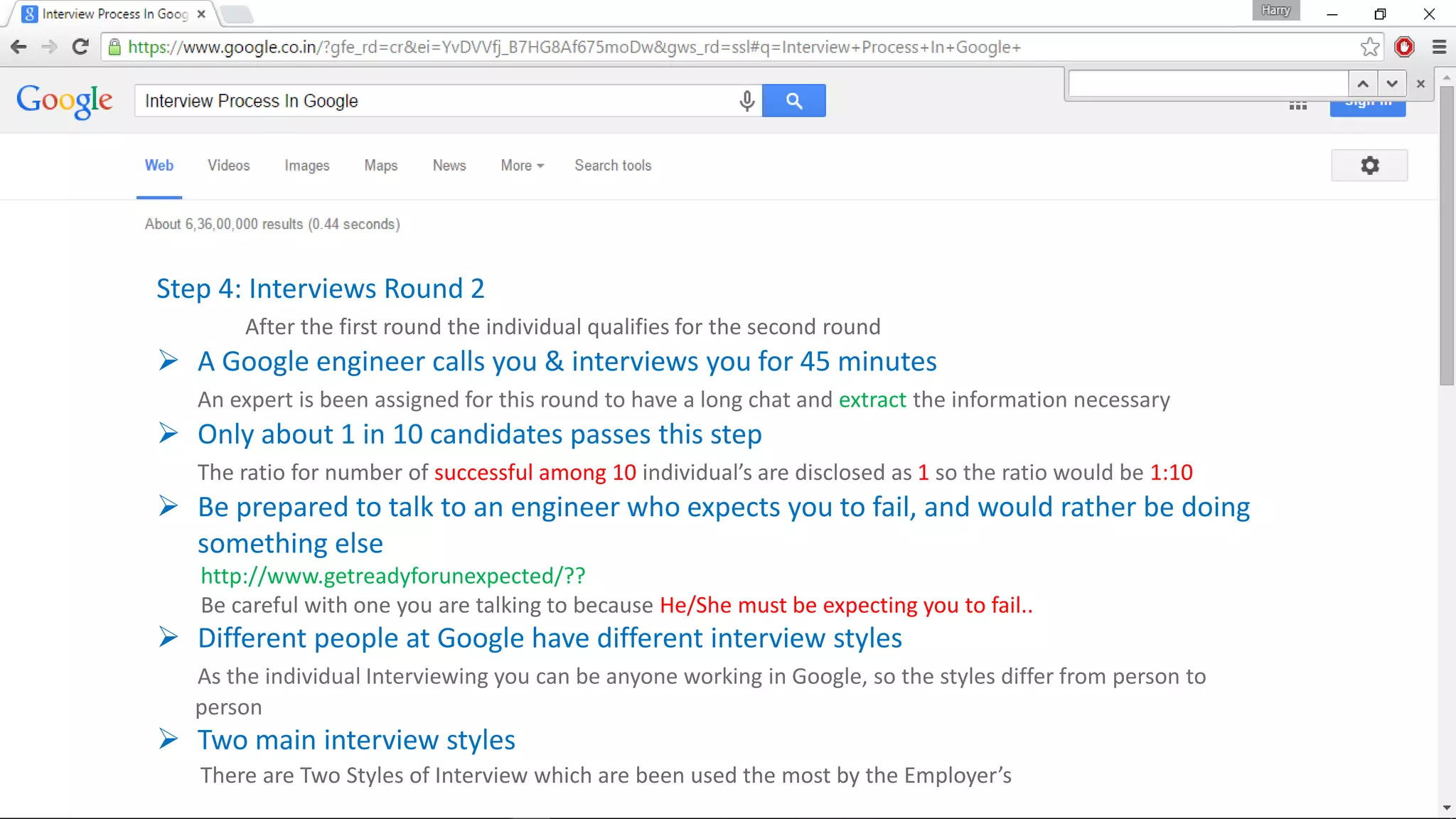The height and width of the screenshot is (819, 1456).
Task: Expand the More dropdown
Action: click(523, 166)
